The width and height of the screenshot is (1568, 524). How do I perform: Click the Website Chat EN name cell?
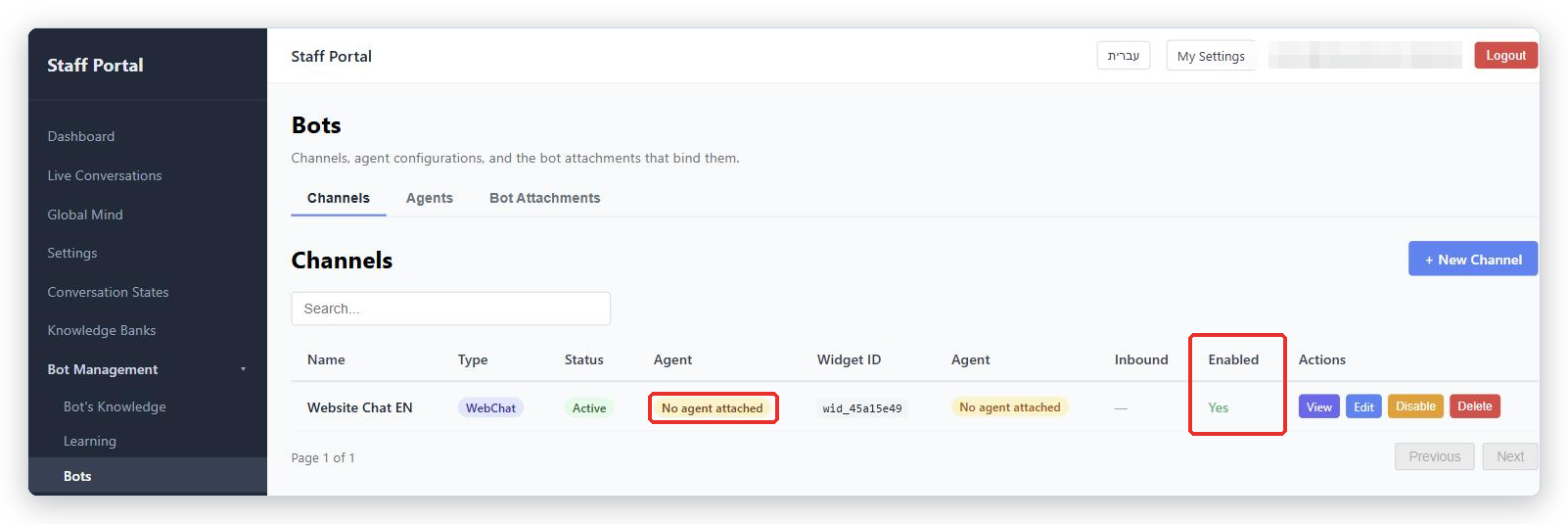click(360, 407)
